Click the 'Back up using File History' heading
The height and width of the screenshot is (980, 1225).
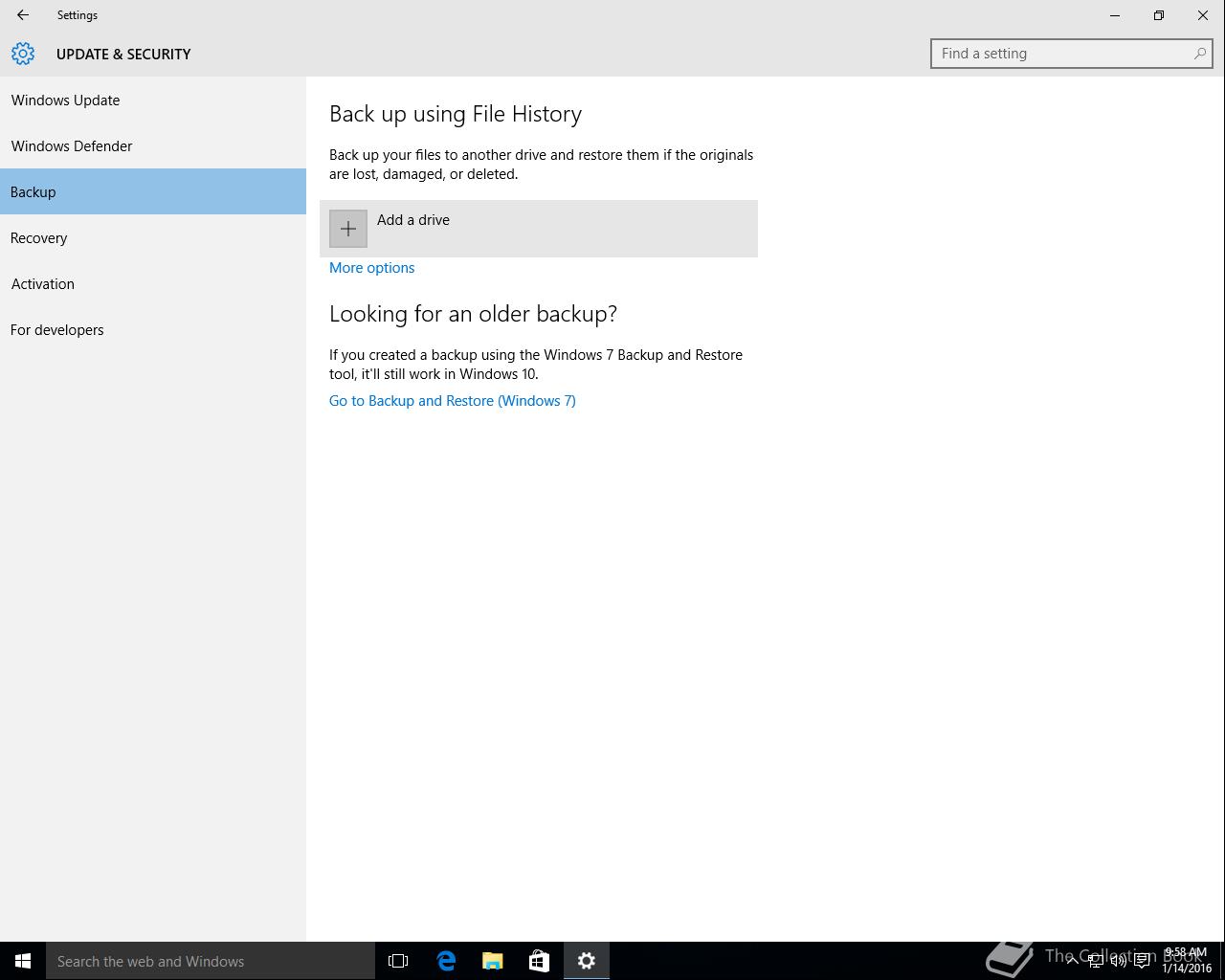456,114
